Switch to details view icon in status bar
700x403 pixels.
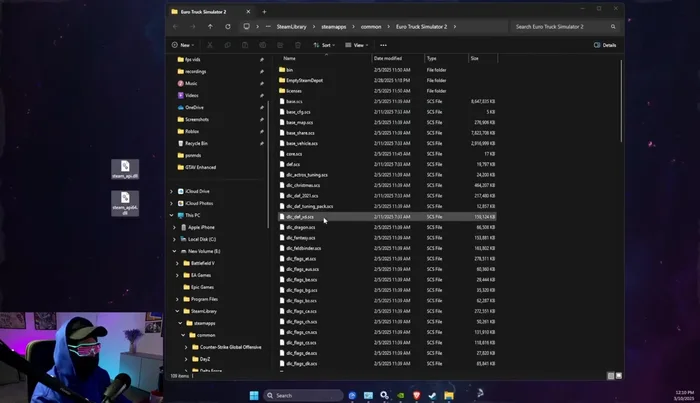[611, 376]
